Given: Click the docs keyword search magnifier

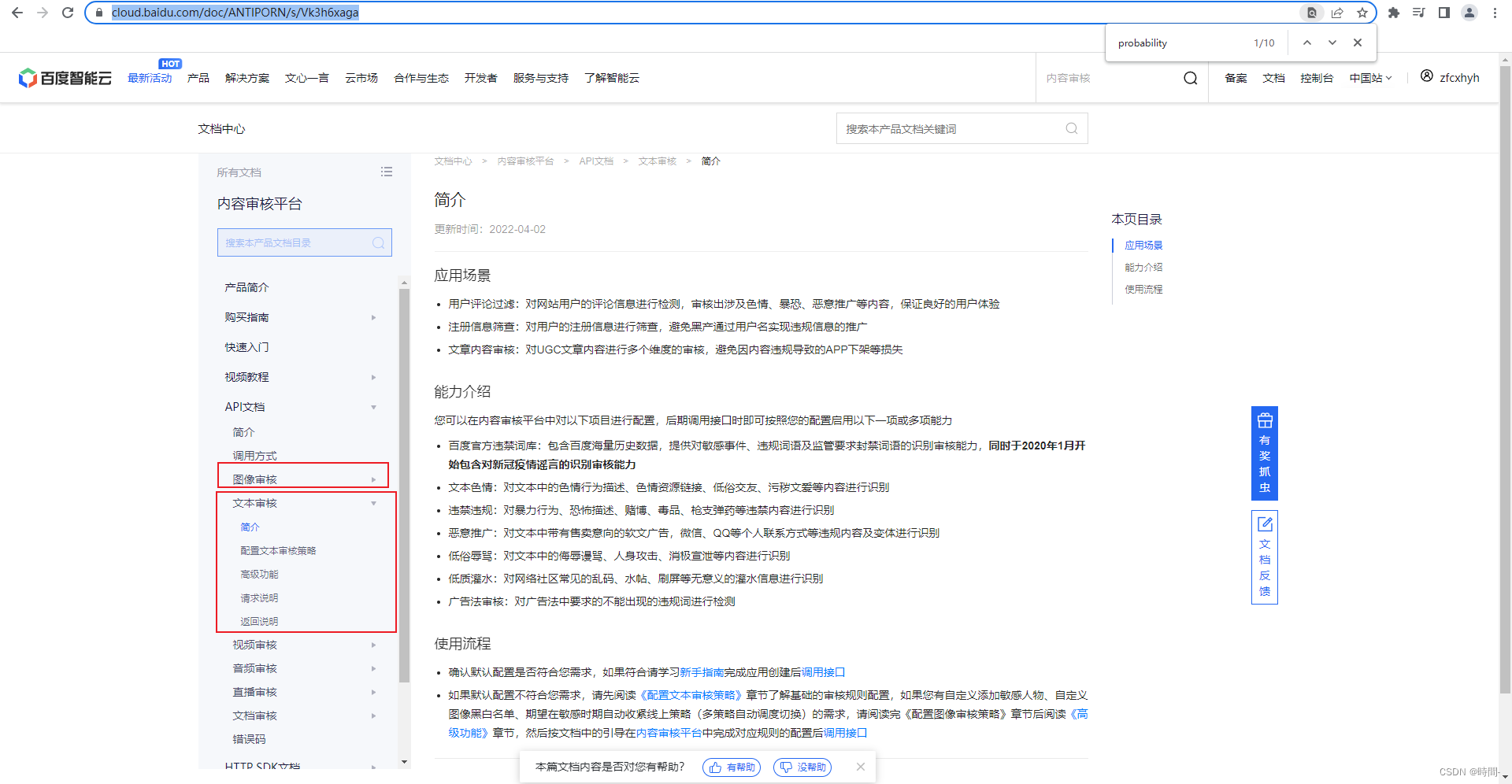Looking at the screenshot, I should click(1072, 128).
